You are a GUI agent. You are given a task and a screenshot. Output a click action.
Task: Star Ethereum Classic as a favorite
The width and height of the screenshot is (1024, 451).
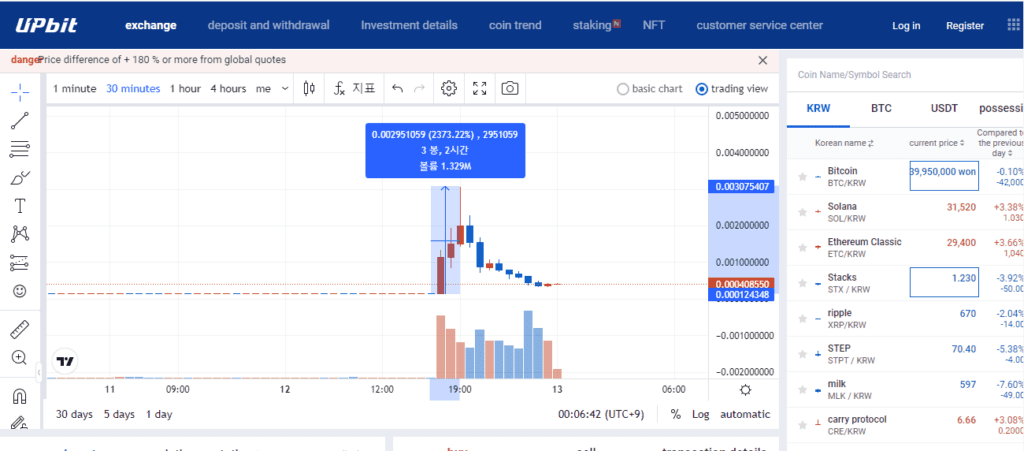tap(802, 247)
